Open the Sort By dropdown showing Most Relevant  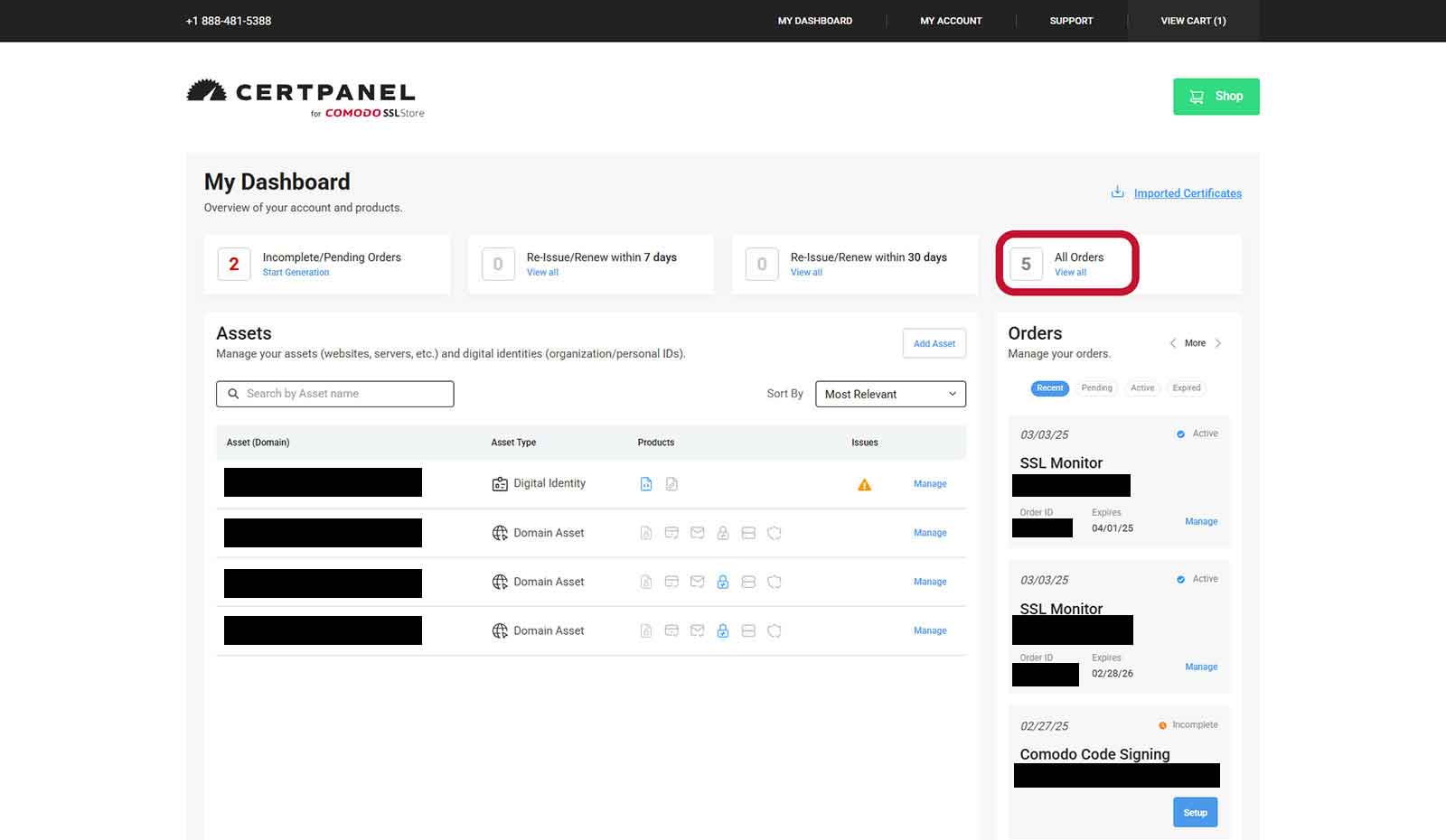[890, 394]
